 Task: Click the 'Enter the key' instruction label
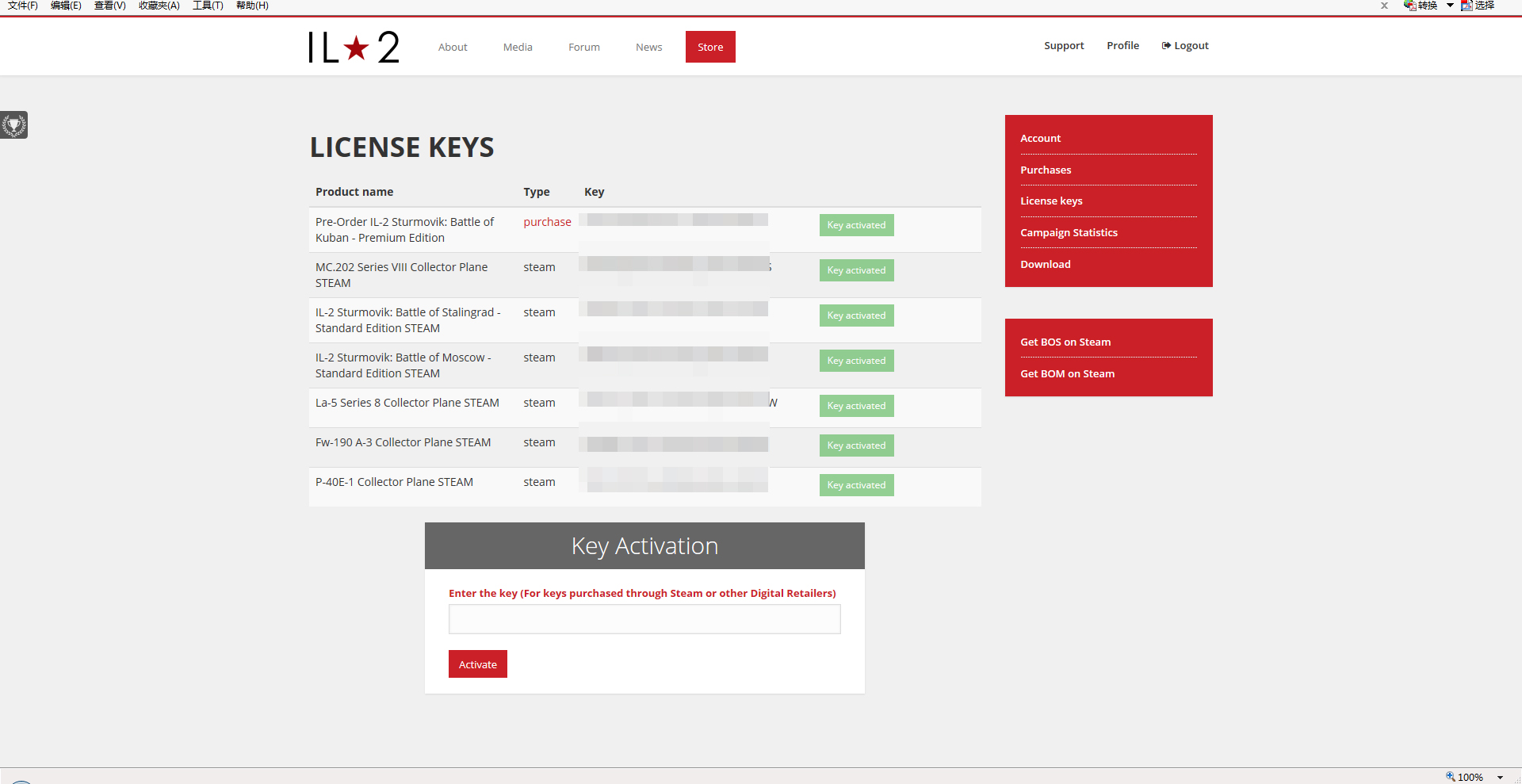click(x=642, y=593)
